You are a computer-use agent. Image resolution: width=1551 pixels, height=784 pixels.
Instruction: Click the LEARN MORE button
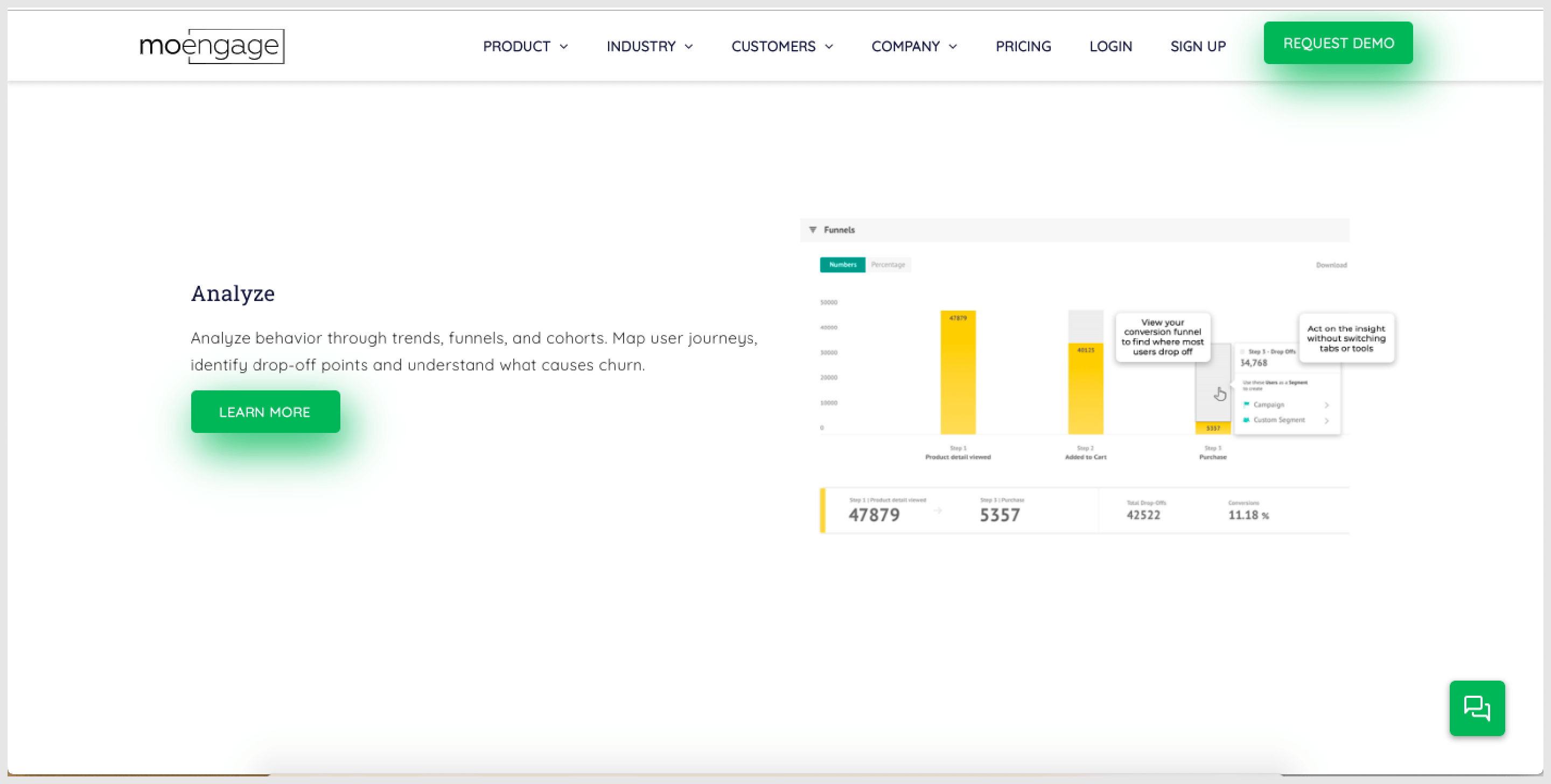point(264,411)
